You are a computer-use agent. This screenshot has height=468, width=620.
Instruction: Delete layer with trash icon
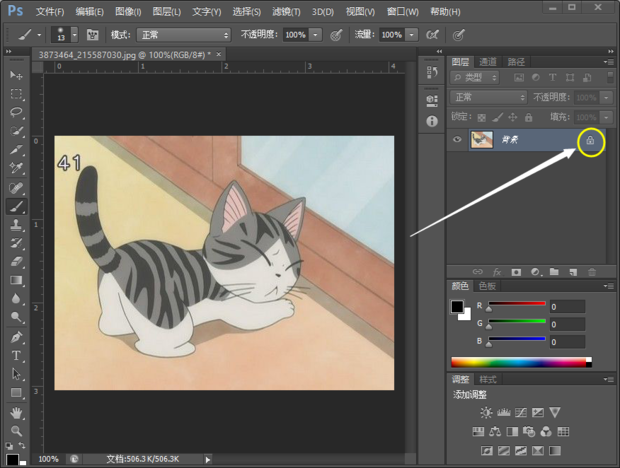pos(592,272)
